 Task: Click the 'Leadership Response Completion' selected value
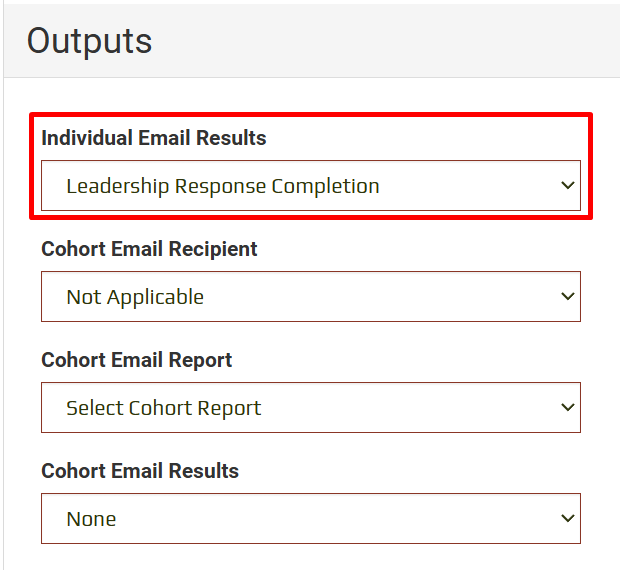(222, 186)
